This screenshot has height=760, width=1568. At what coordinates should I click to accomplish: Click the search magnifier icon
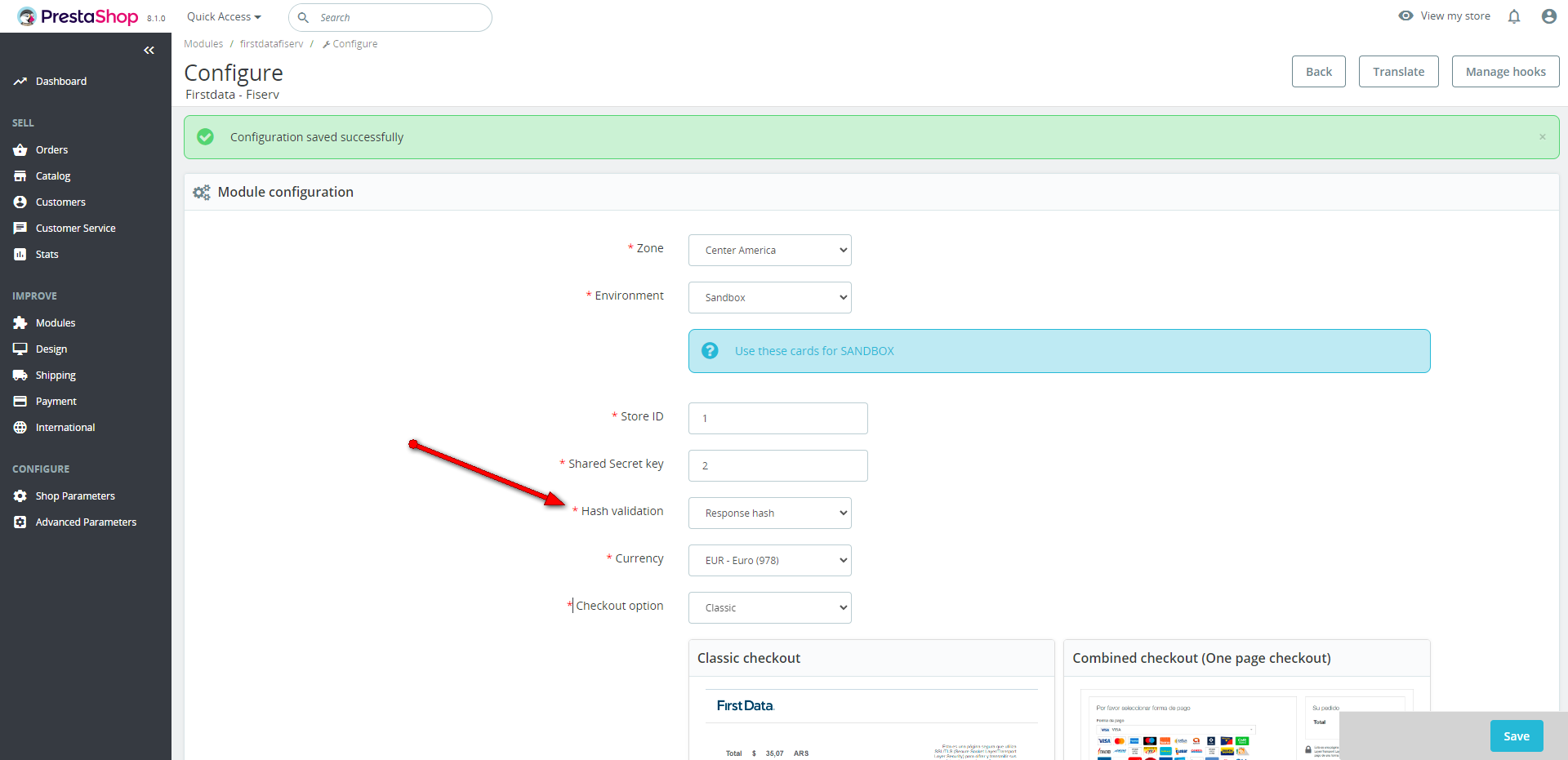pos(303,17)
